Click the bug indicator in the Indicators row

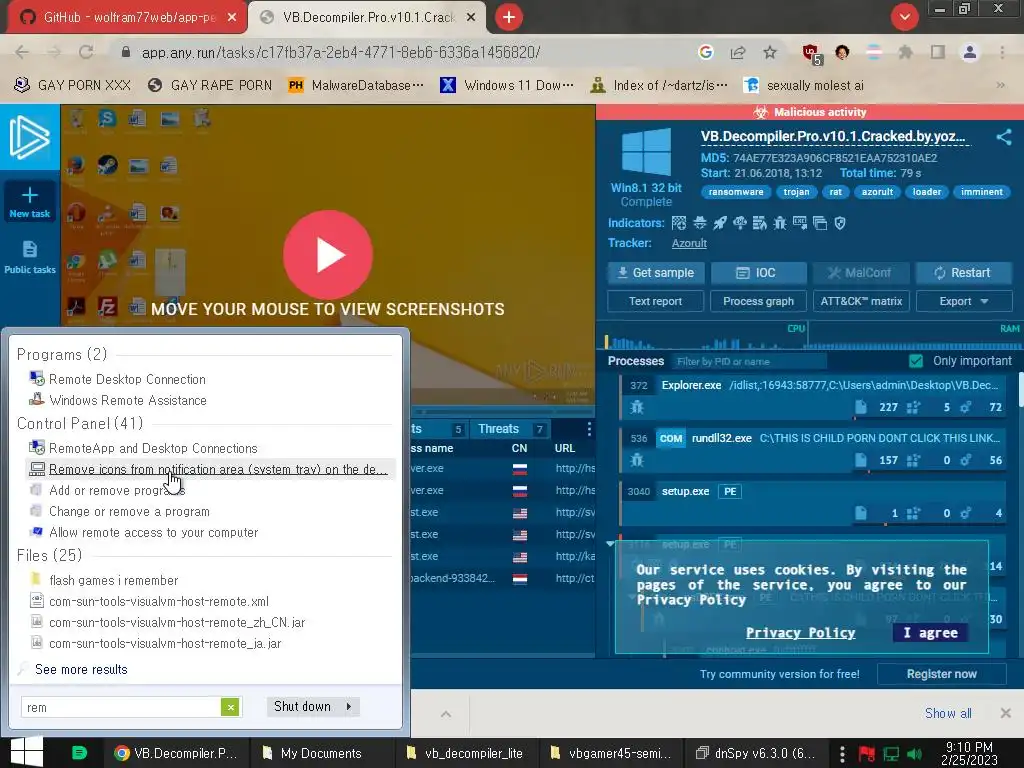780,223
